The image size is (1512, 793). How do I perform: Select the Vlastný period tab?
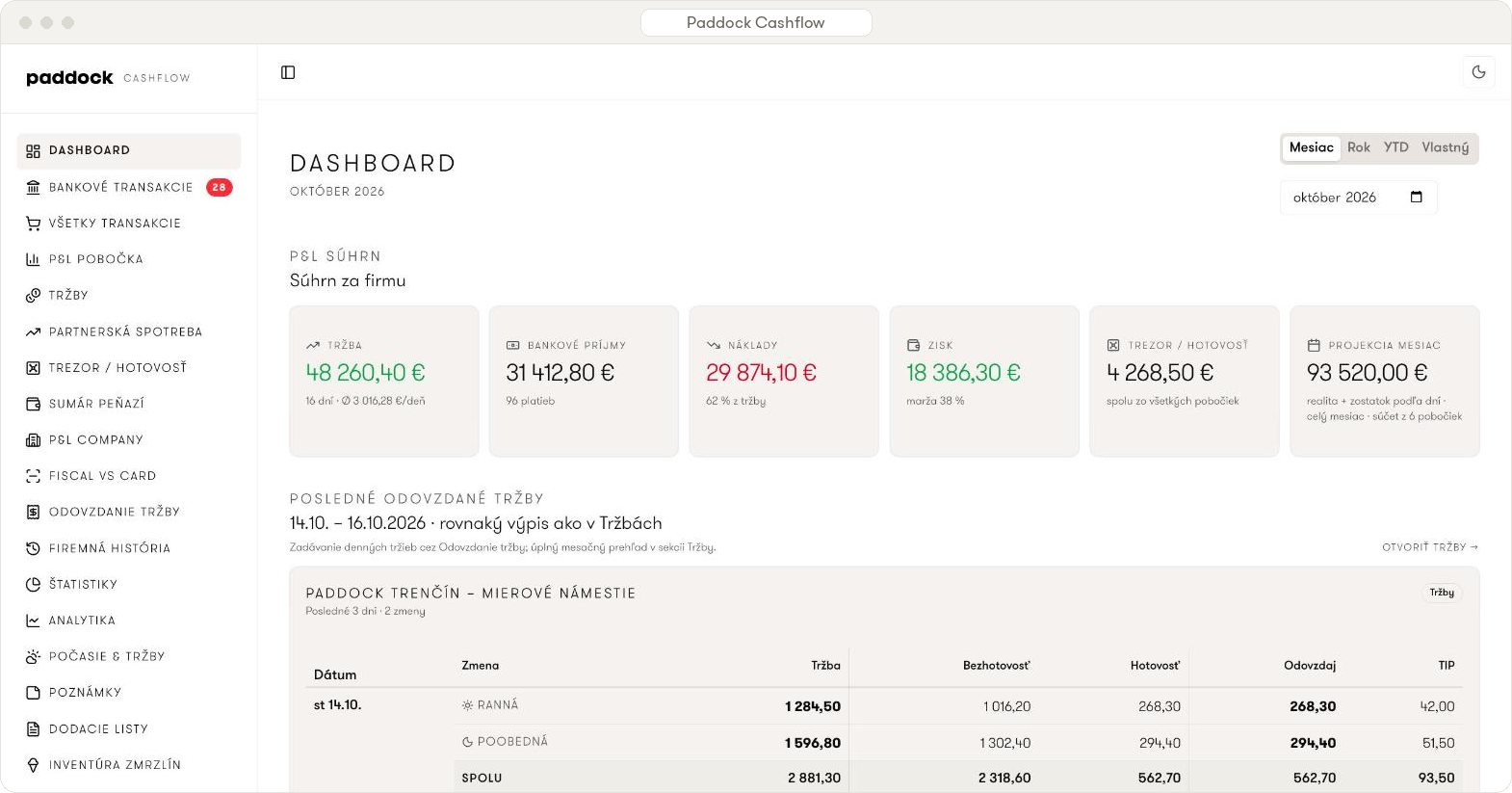coord(1445,147)
